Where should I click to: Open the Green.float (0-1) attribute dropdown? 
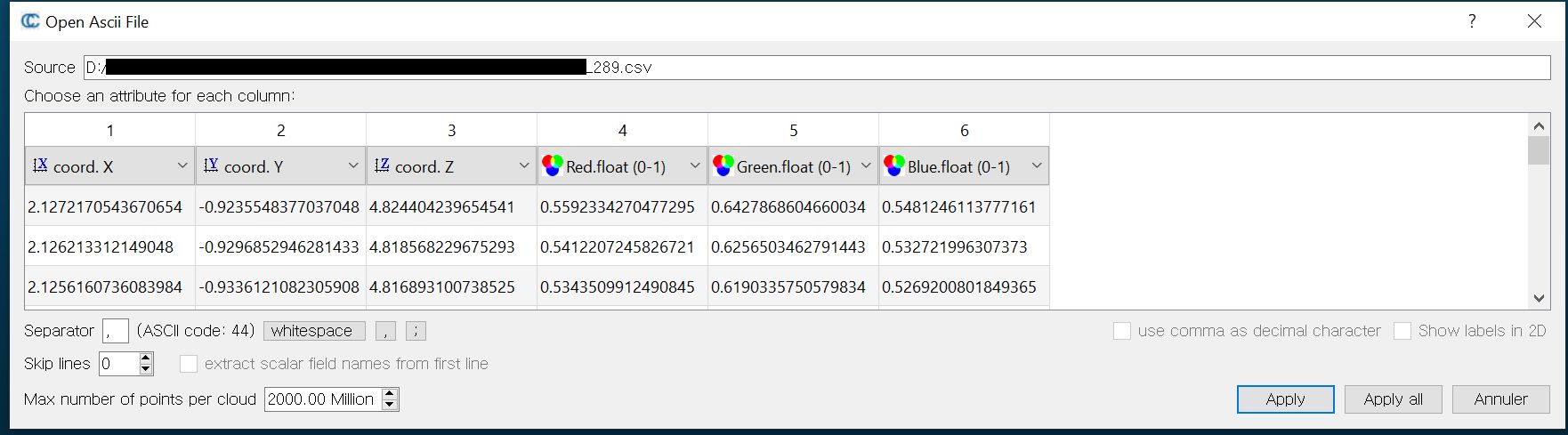[794, 166]
